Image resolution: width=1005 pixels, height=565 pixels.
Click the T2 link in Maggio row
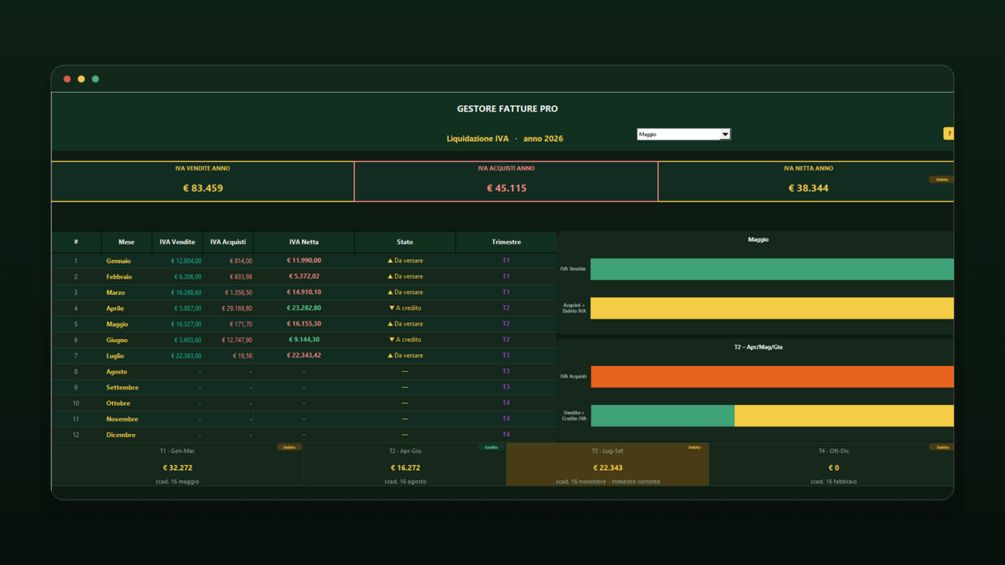506,324
